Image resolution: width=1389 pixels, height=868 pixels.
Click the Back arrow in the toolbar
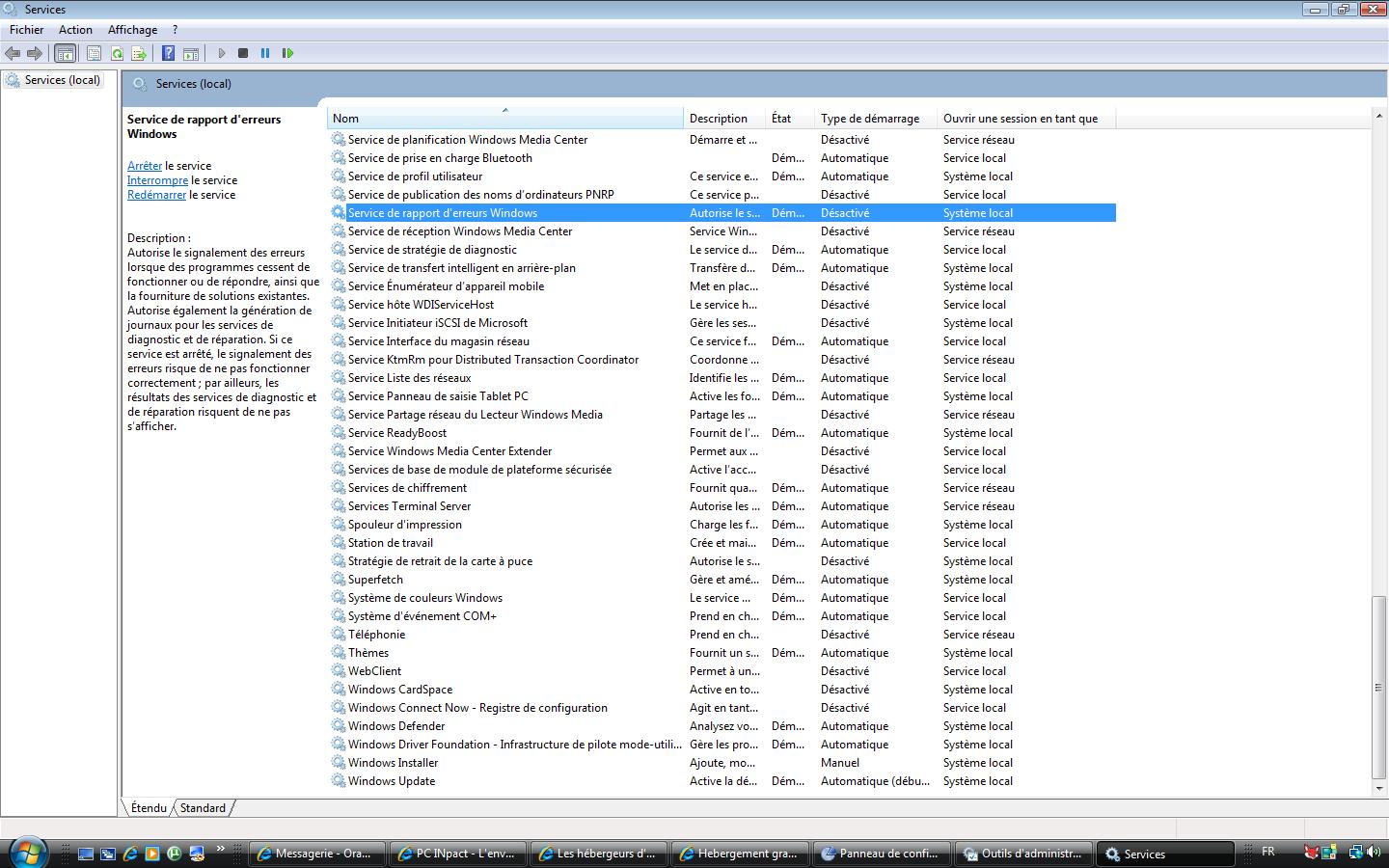click(13, 53)
